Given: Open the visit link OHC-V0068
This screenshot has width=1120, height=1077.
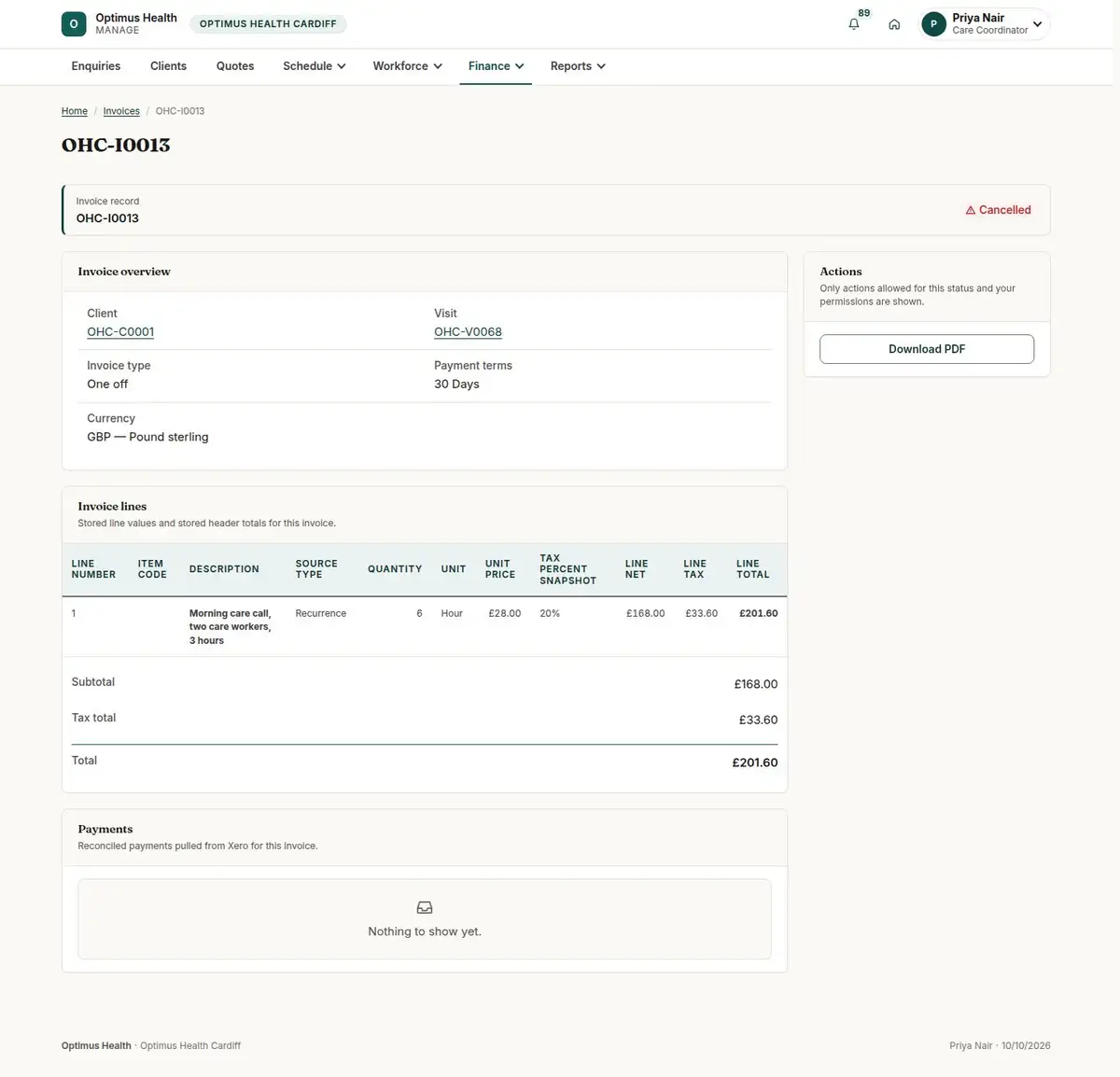Looking at the screenshot, I should tap(468, 332).
